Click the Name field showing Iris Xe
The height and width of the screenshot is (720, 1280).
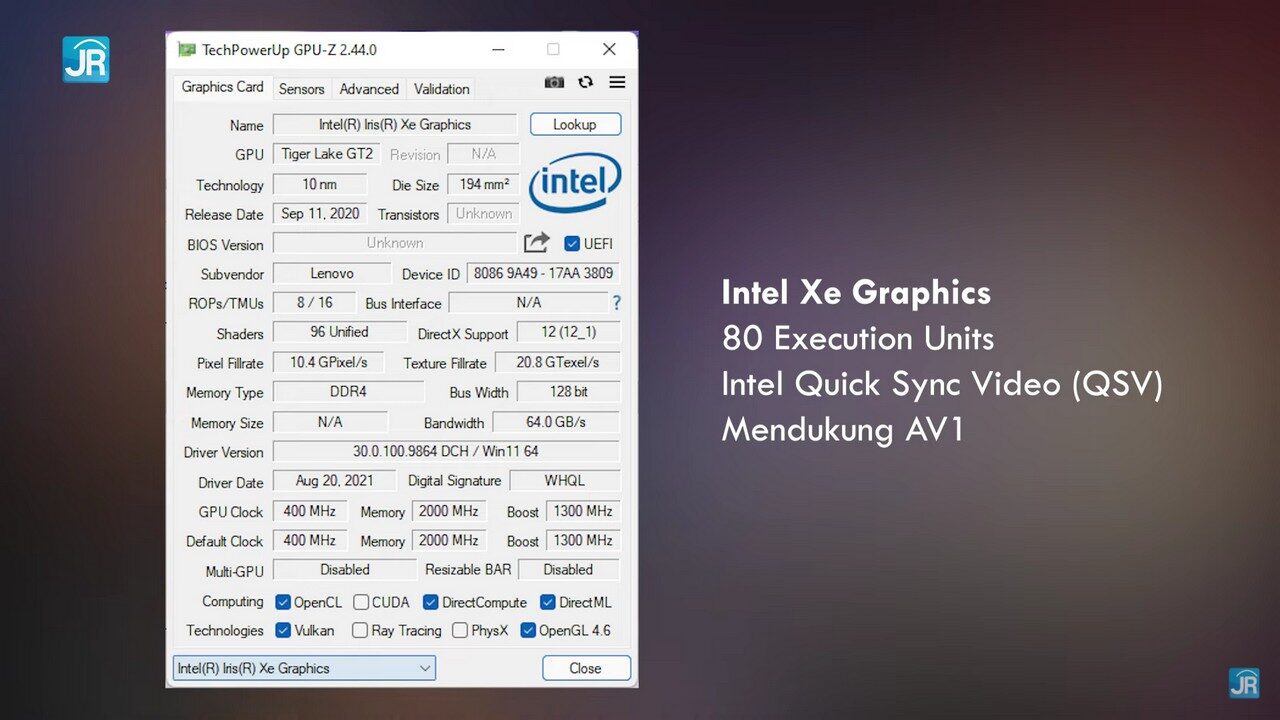click(395, 125)
